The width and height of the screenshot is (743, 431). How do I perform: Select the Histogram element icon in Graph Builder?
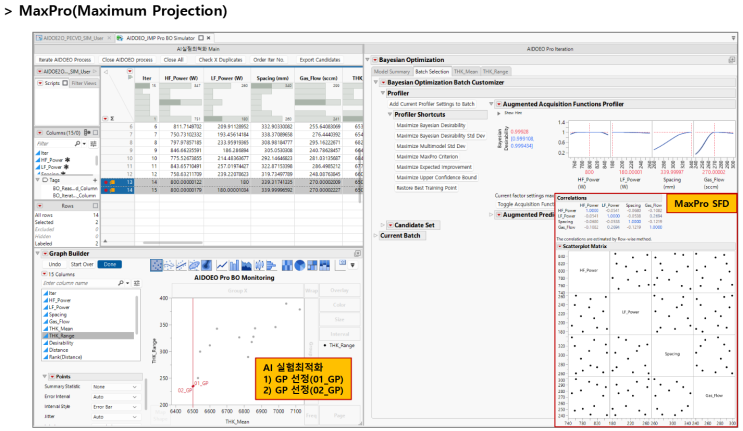coord(271,265)
